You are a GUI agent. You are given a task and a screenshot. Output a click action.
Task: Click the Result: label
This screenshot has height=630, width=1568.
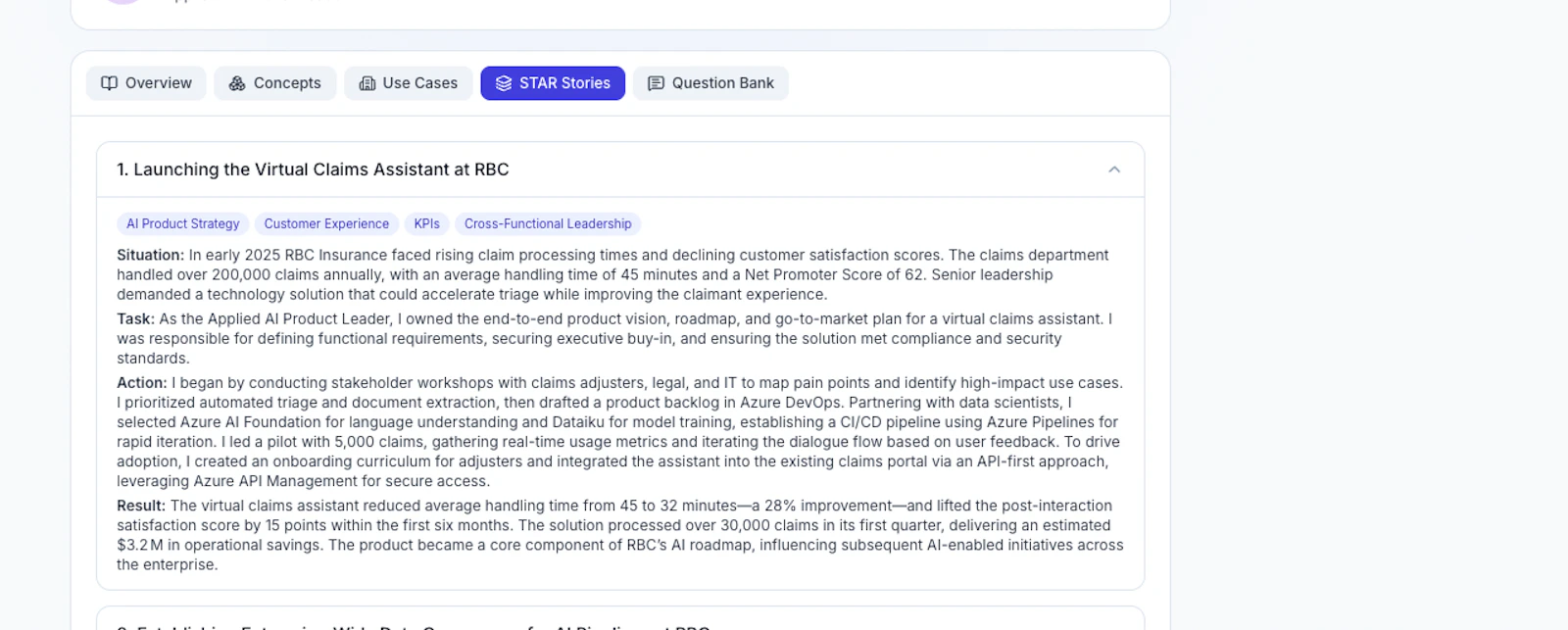click(141, 506)
